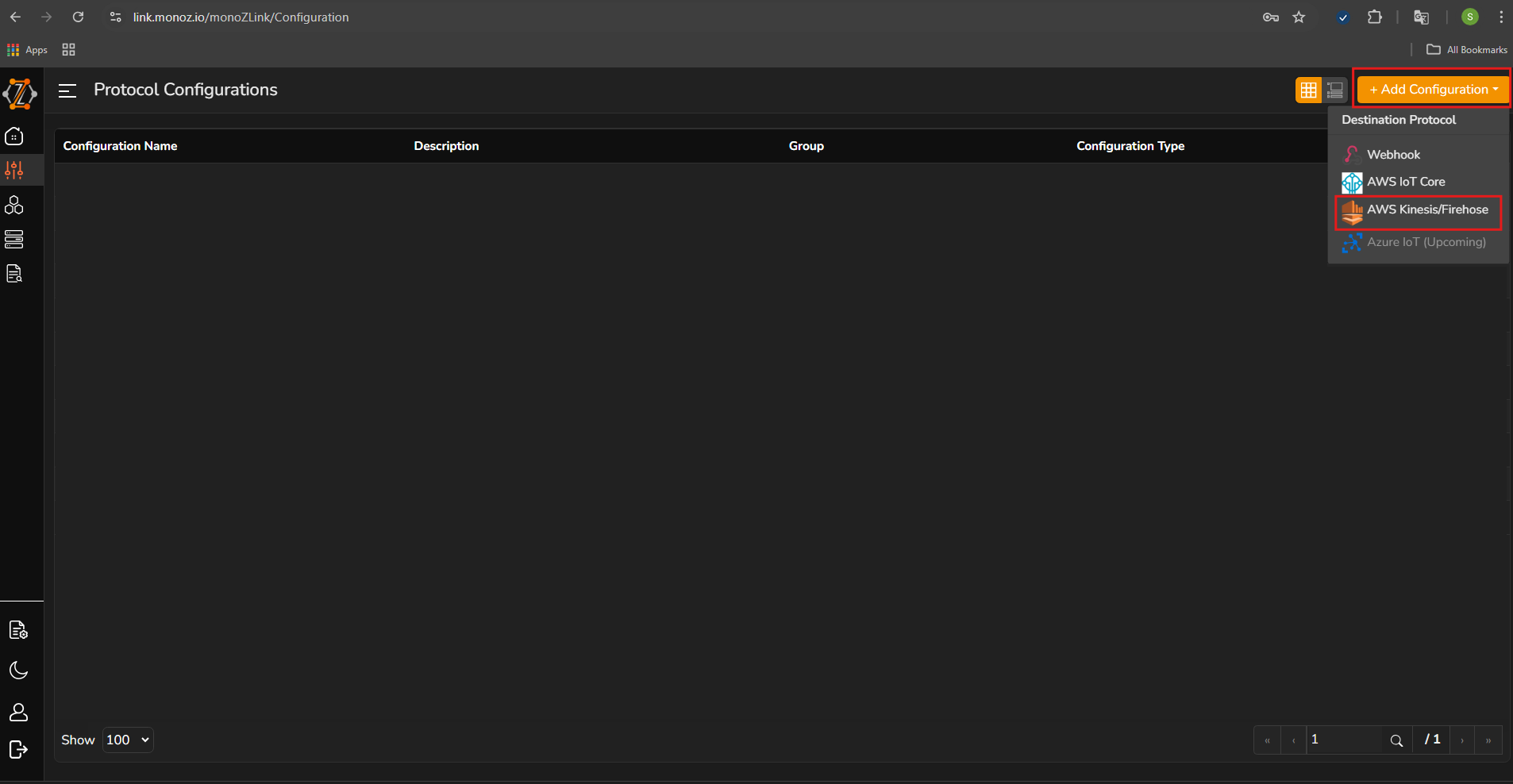Switch to the grid table view
Viewport: 1513px width, 784px height.
pyautogui.click(x=1308, y=90)
